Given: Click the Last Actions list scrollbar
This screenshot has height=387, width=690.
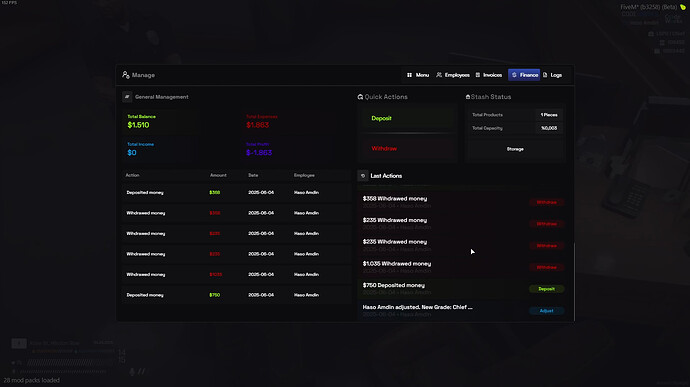Looking at the screenshot, I should click(x=574, y=282).
